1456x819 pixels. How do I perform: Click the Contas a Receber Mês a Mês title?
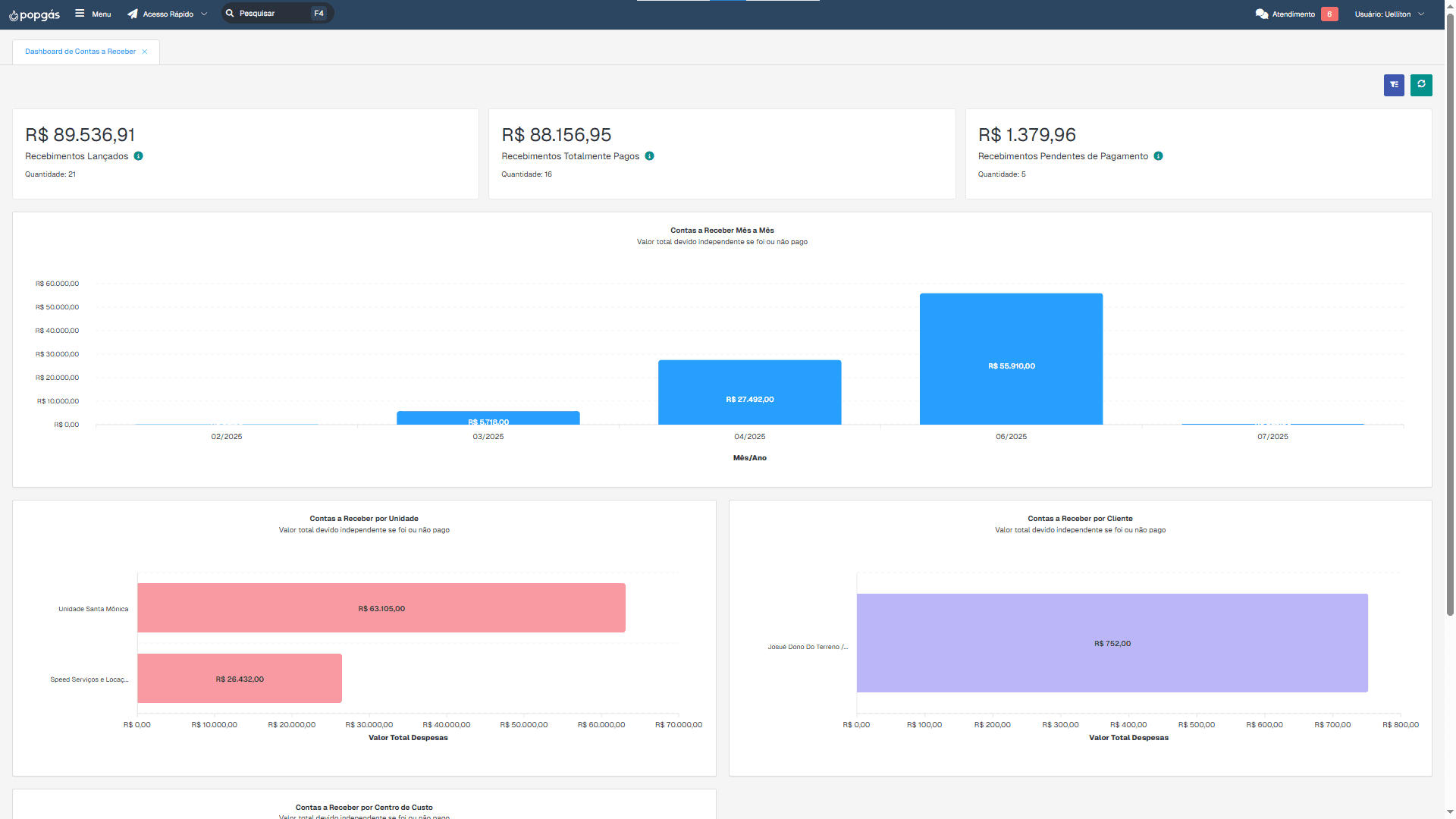coord(722,231)
